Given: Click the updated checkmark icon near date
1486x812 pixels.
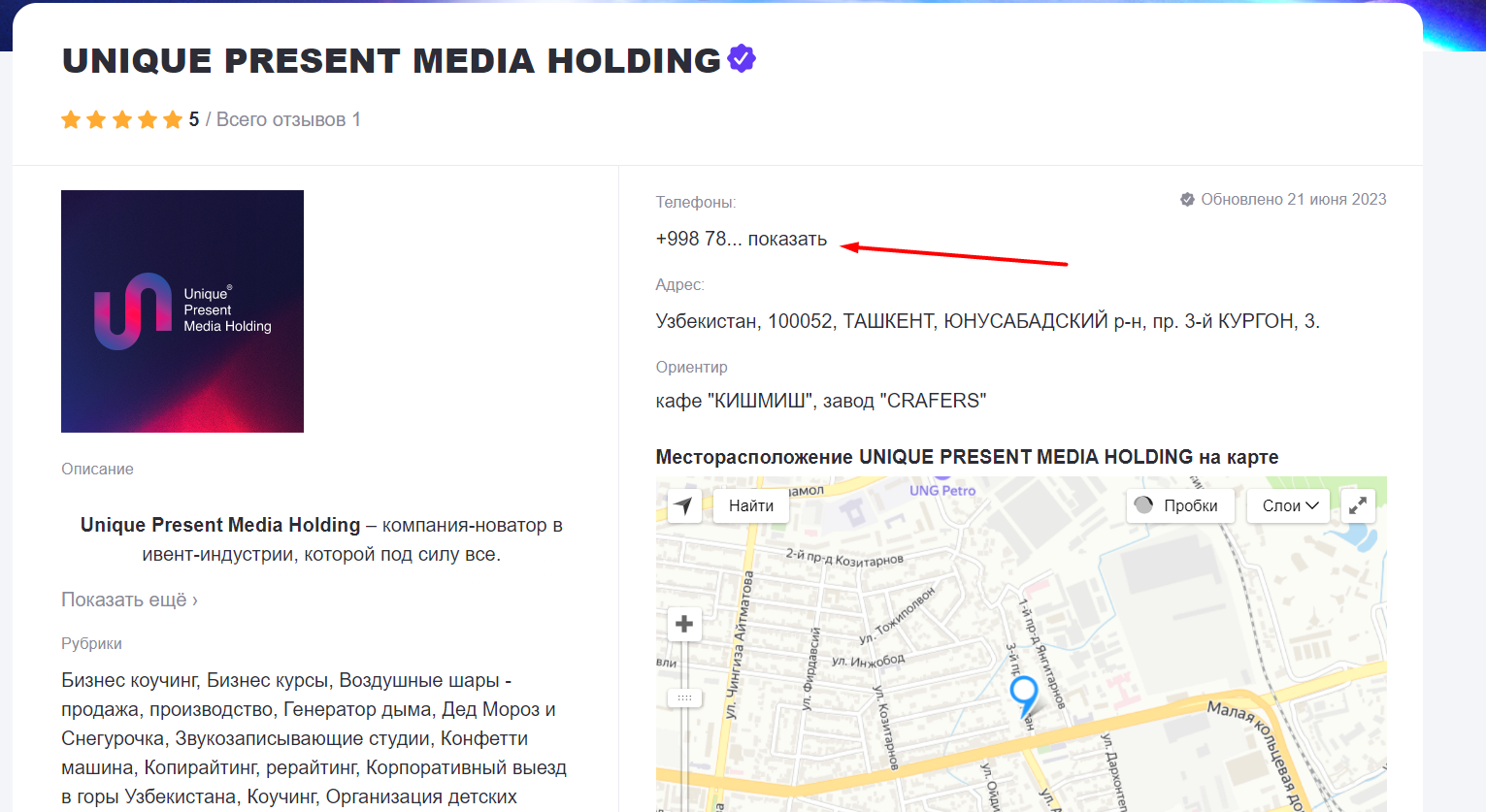Looking at the screenshot, I should [1187, 200].
